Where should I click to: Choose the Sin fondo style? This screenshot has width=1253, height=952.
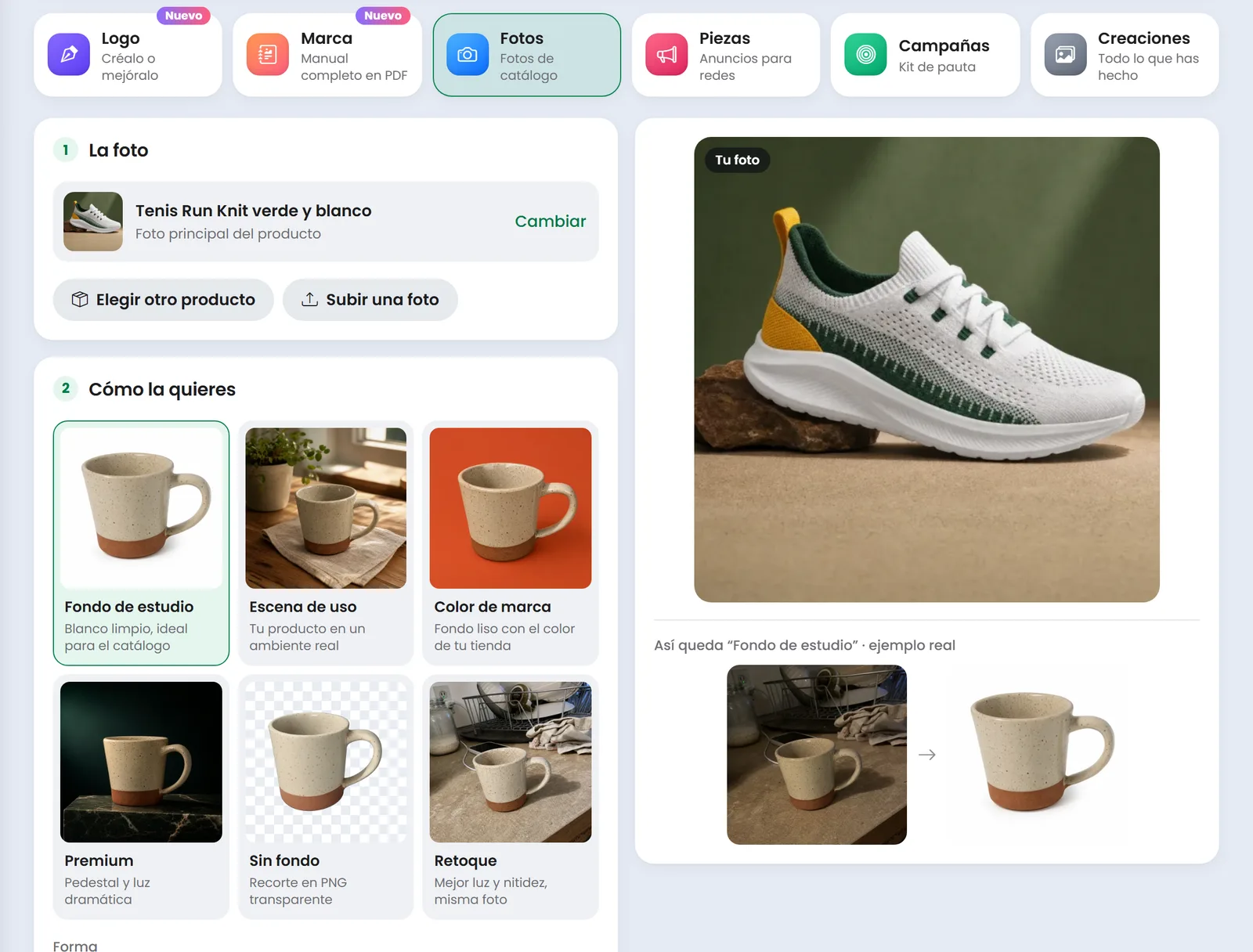[x=326, y=797]
